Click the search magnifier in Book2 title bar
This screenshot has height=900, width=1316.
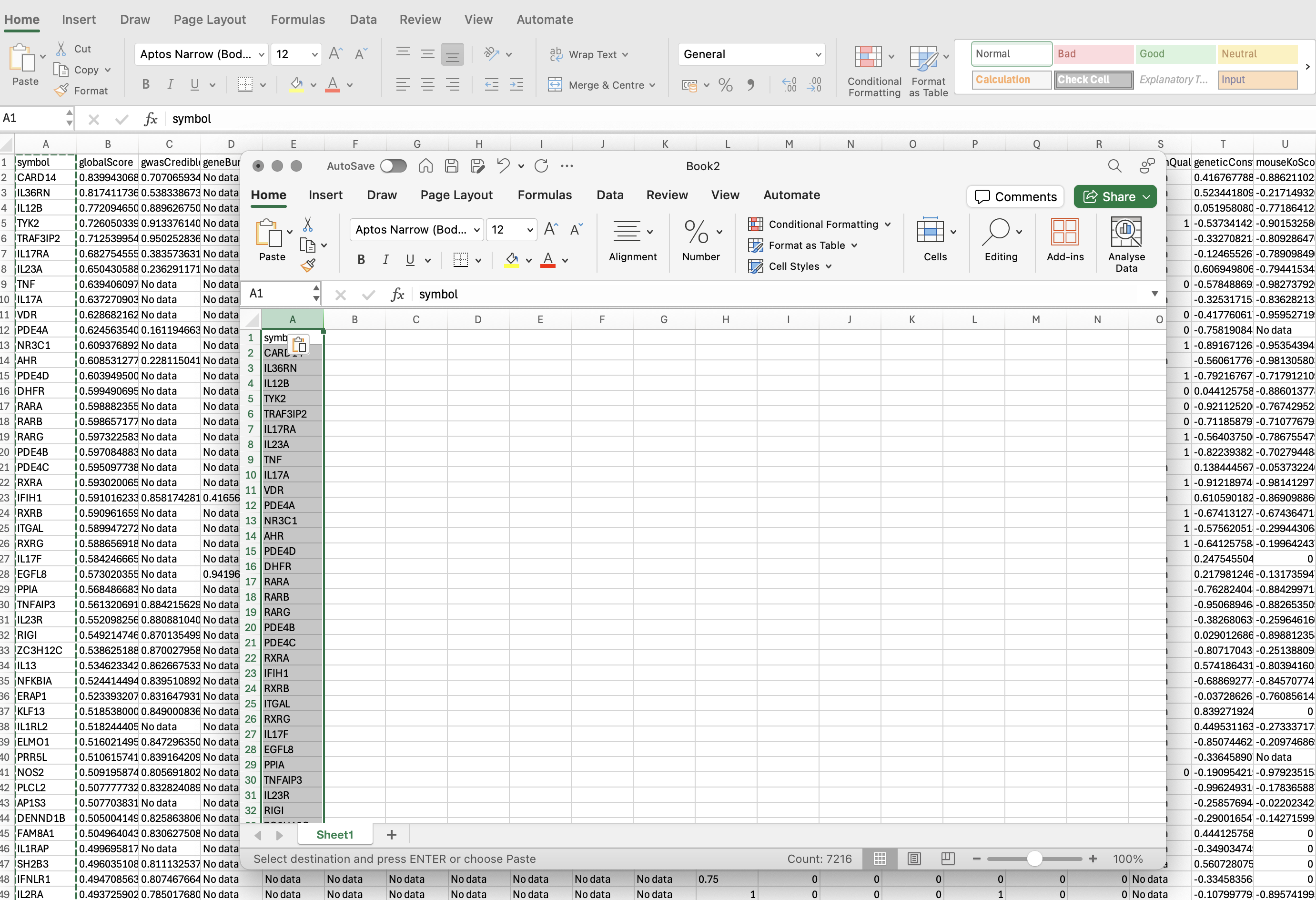click(1114, 166)
